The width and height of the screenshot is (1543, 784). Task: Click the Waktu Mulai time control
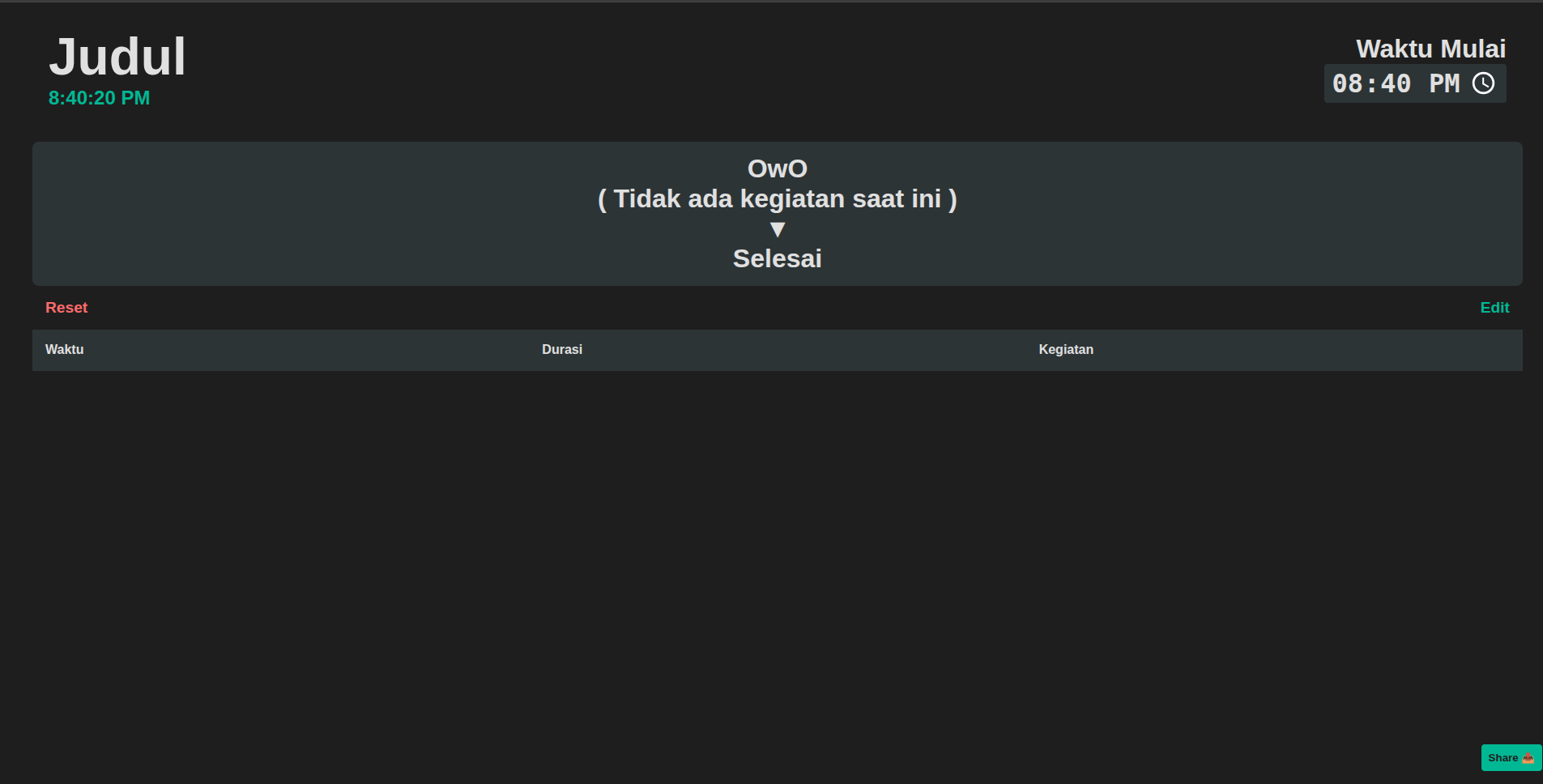[1414, 83]
